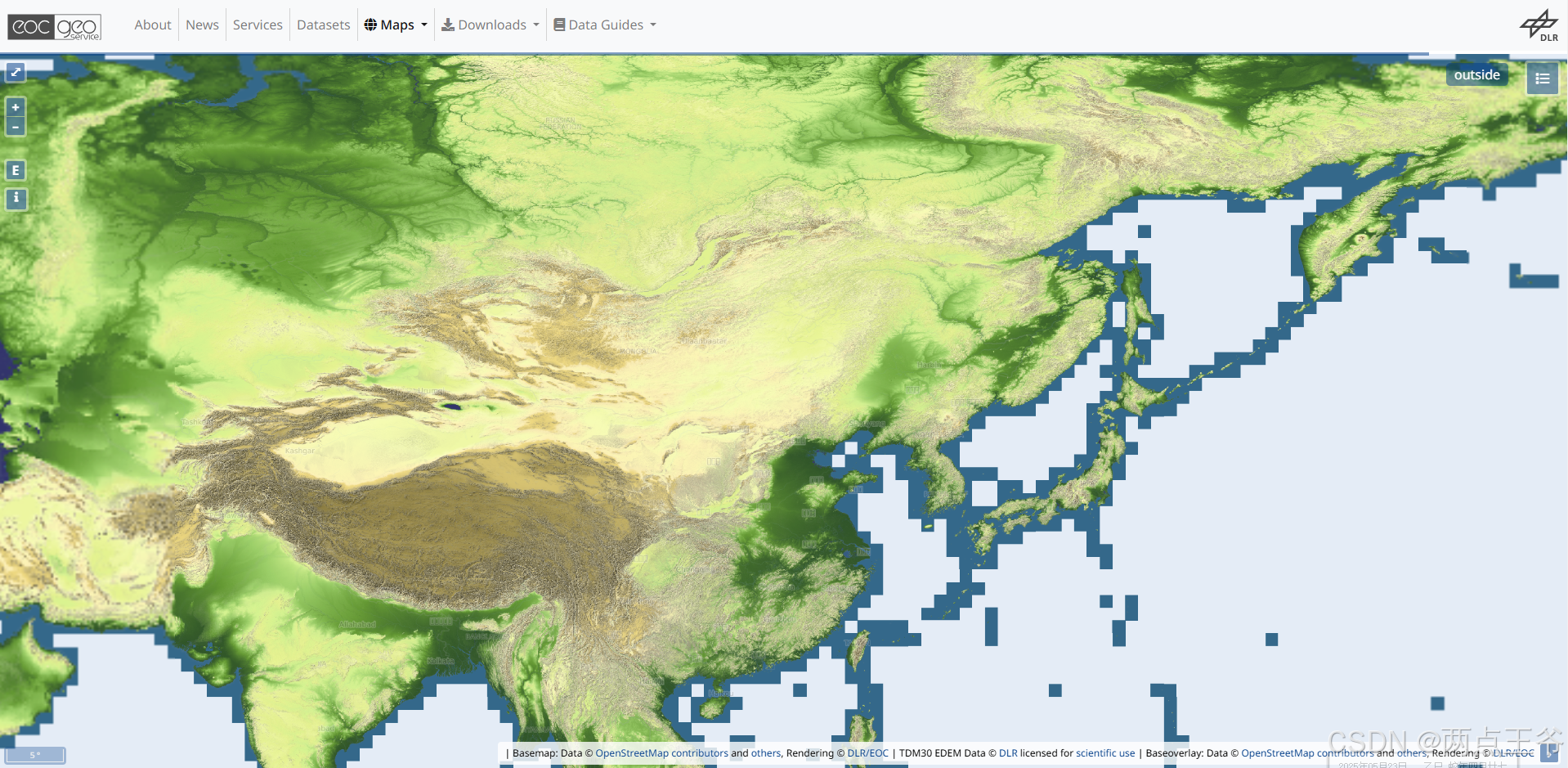Click the EOC Geoservice logo
The image size is (1568, 768).
point(55,26)
